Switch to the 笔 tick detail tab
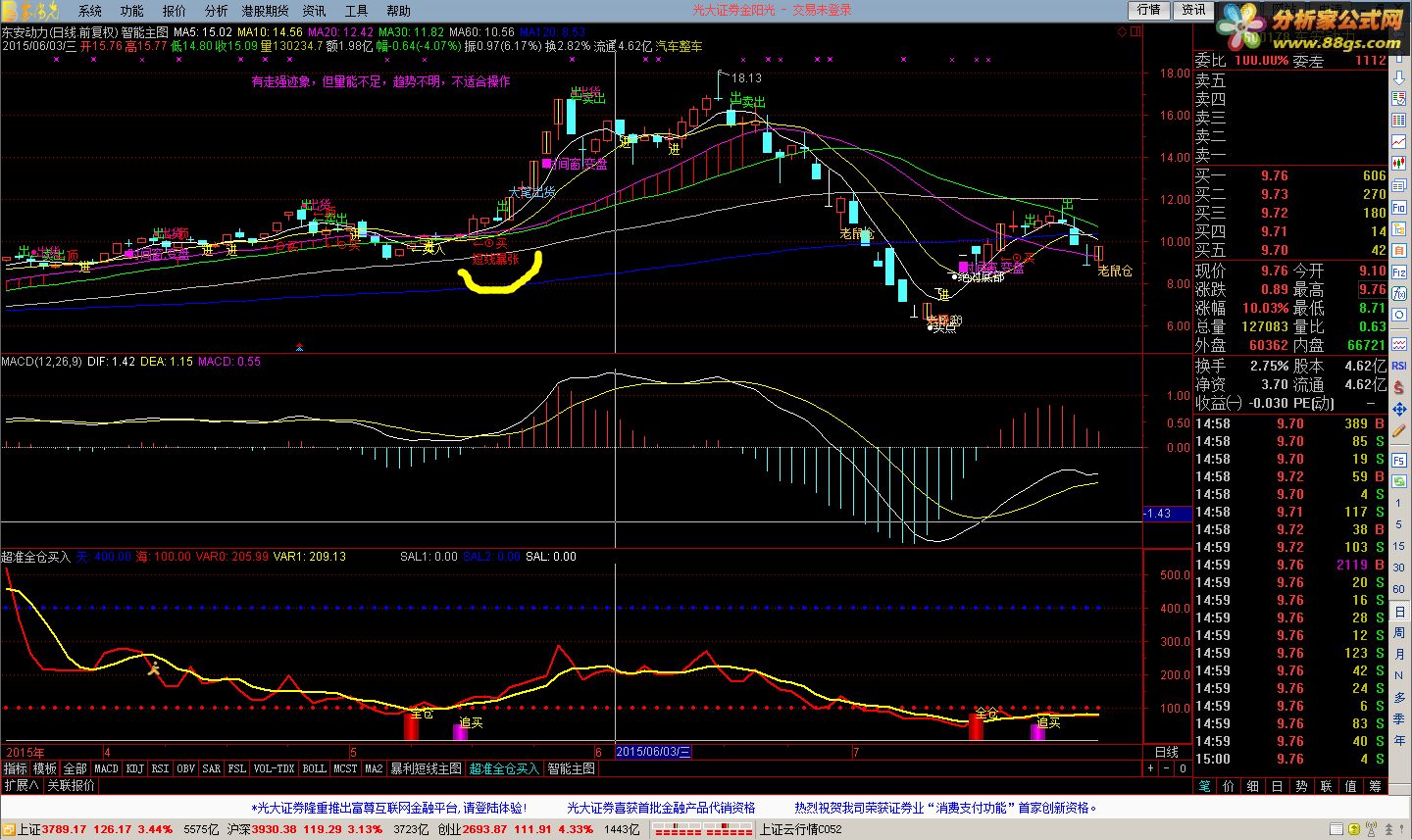Image resolution: width=1412 pixels, height=840 pixels. pos(1204,786)
